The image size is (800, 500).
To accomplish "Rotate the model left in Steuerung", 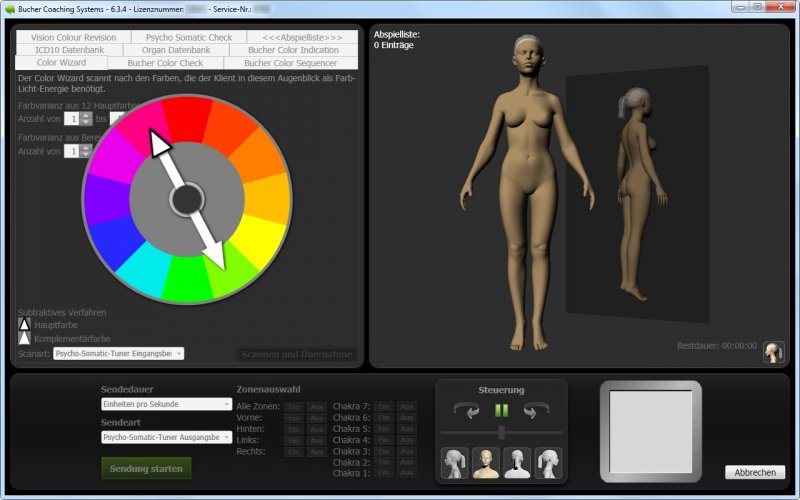I will click(466, 410).
